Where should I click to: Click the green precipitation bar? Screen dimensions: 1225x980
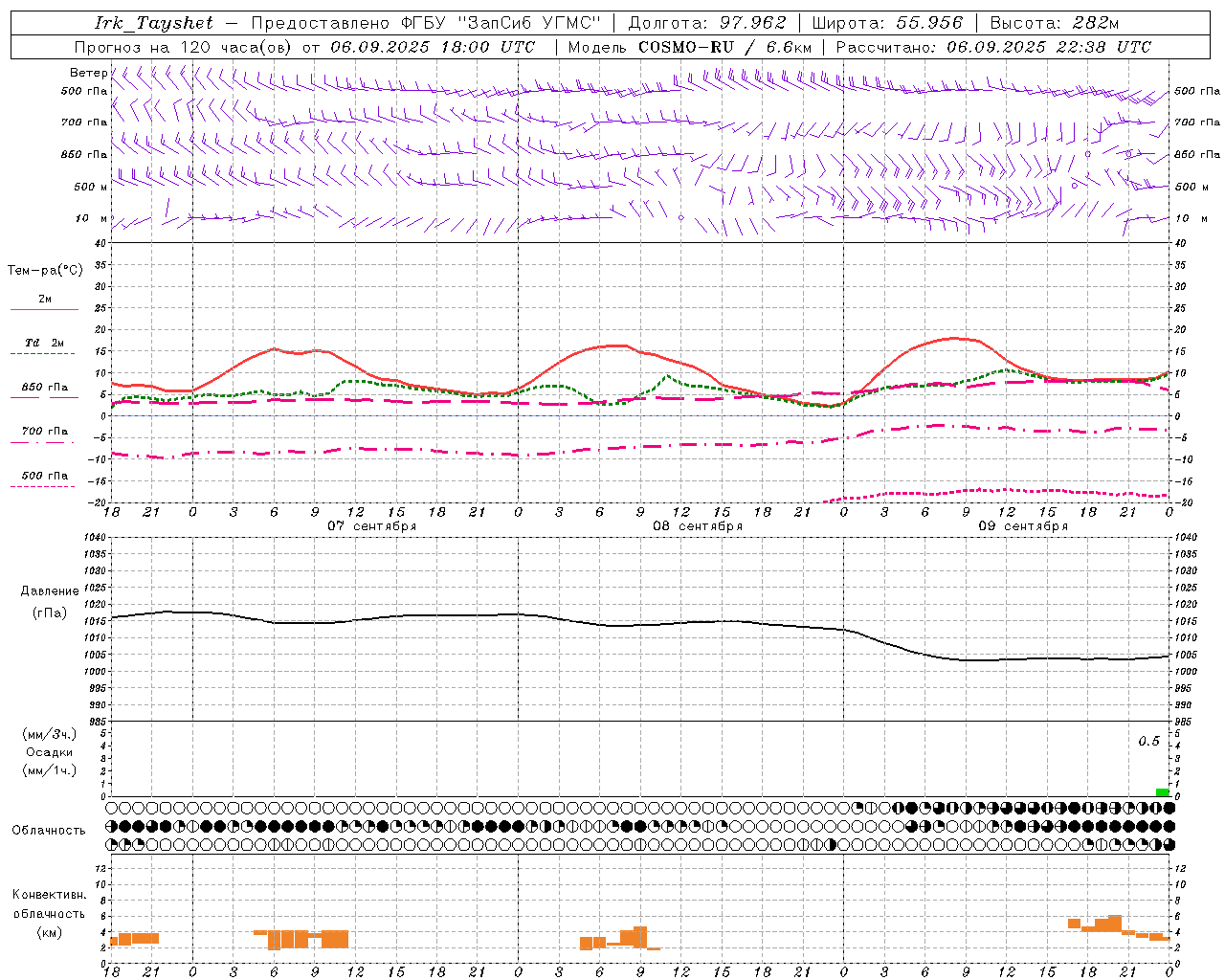[x=1162, y=792]
